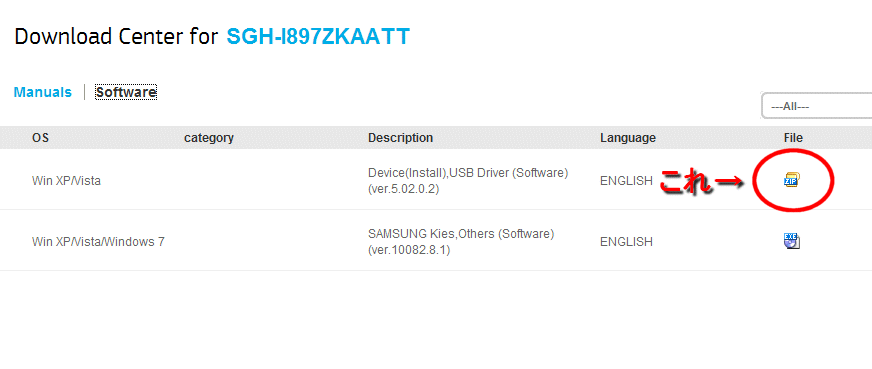Click the OS column header
Viewport: 872px width, 369px height.
tap(40, 138)
